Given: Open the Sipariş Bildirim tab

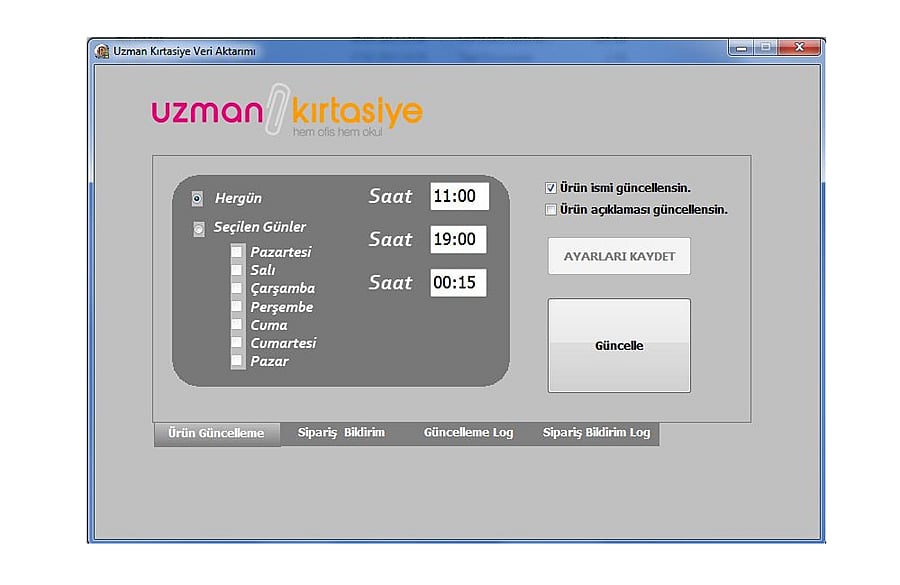Looking at the screenshot, I should tap(341, 433).
